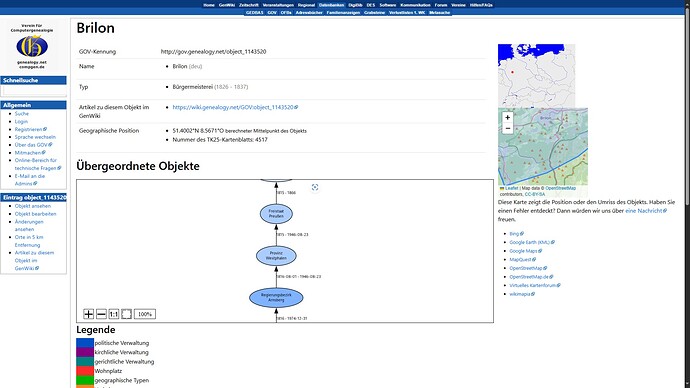This screenshot has height=388, width=690.
Task: Click the Objekt bearbeiten link
Action: point(36,214)
